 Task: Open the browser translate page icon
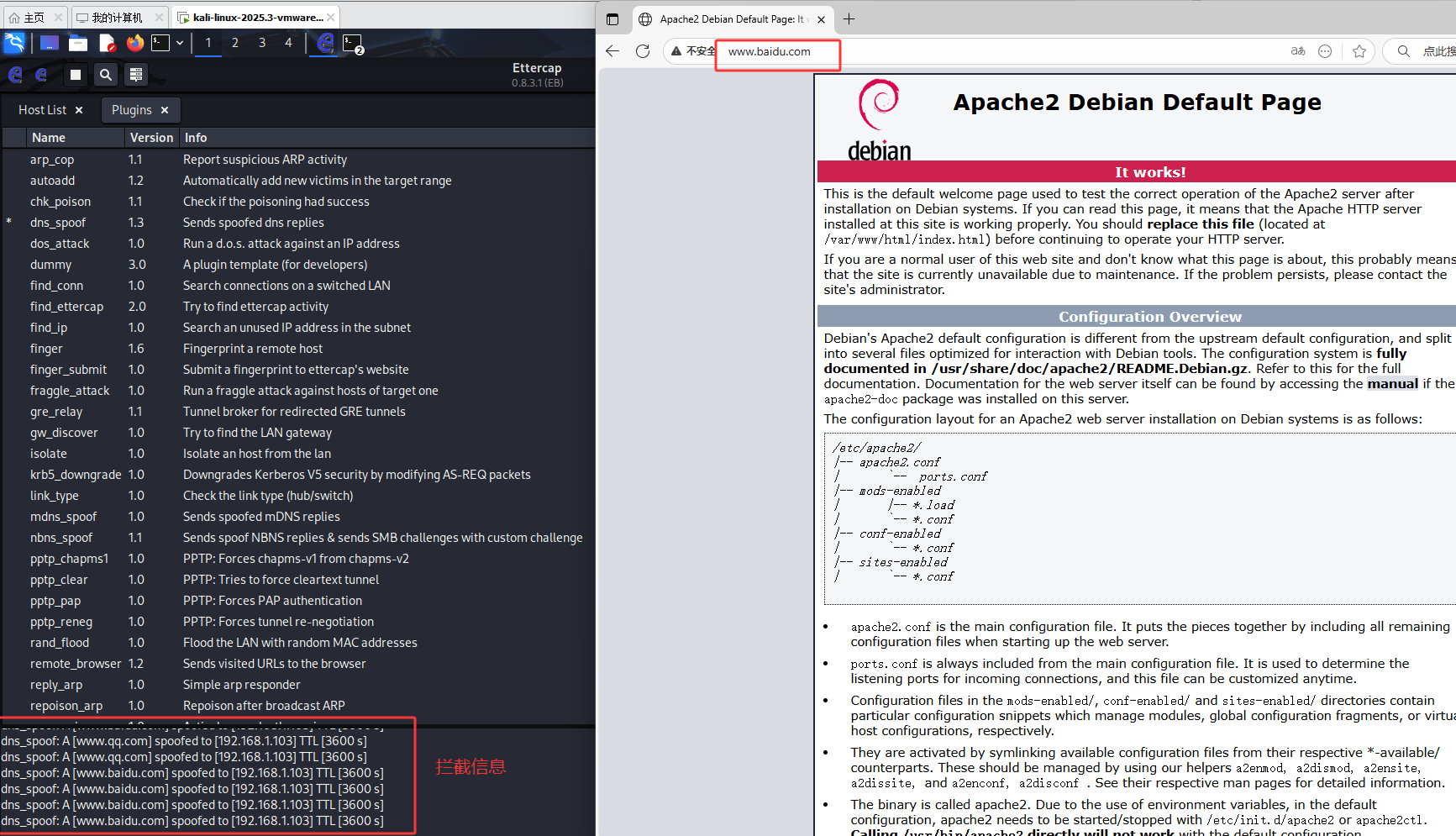click(x=1298, y=51)
